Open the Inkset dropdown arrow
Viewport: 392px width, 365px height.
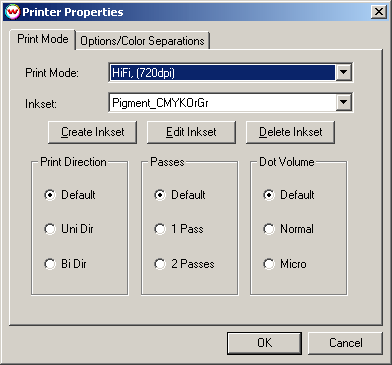[343, 103]
